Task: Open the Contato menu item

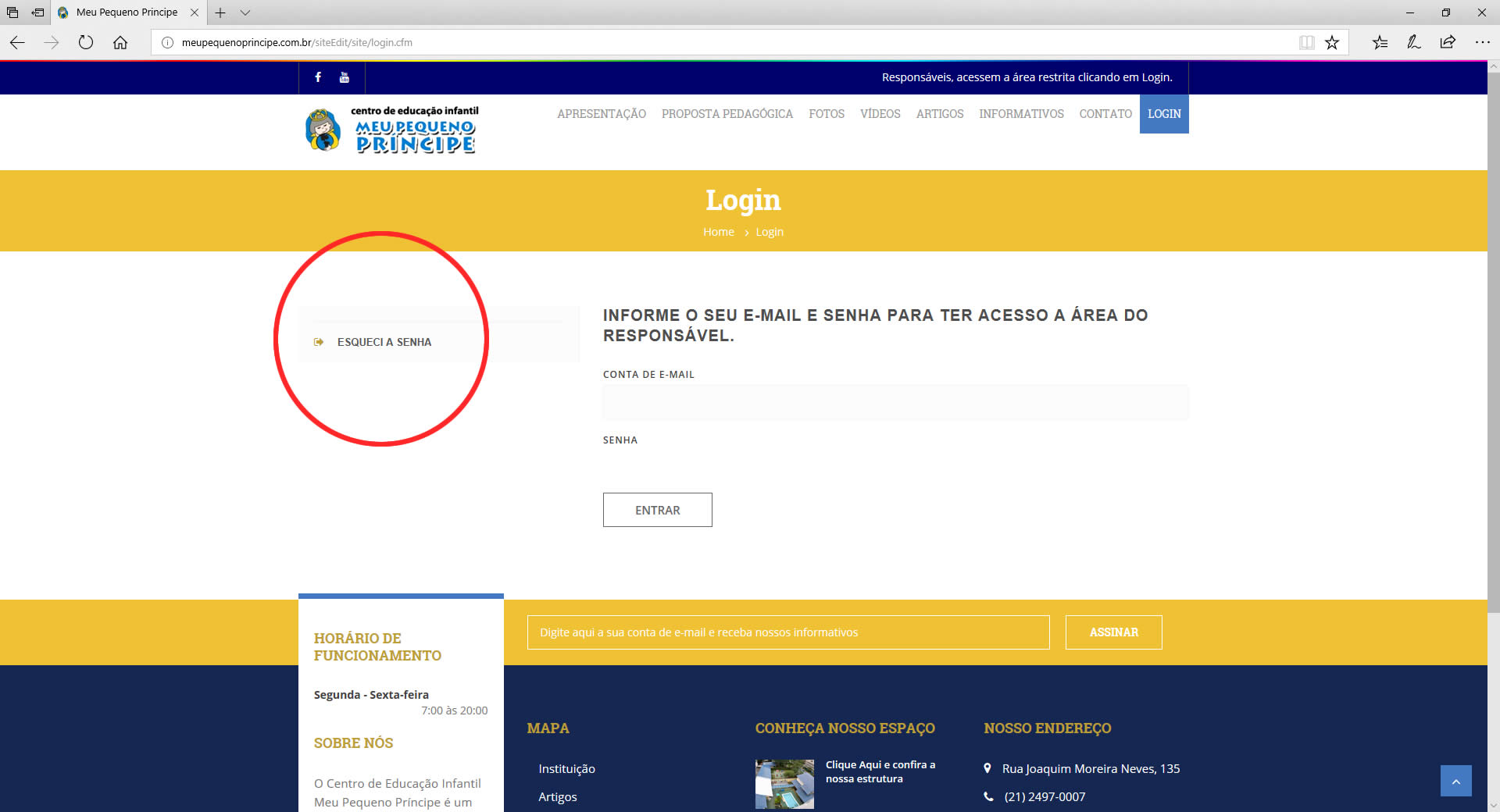Action: click(1105, 114)
